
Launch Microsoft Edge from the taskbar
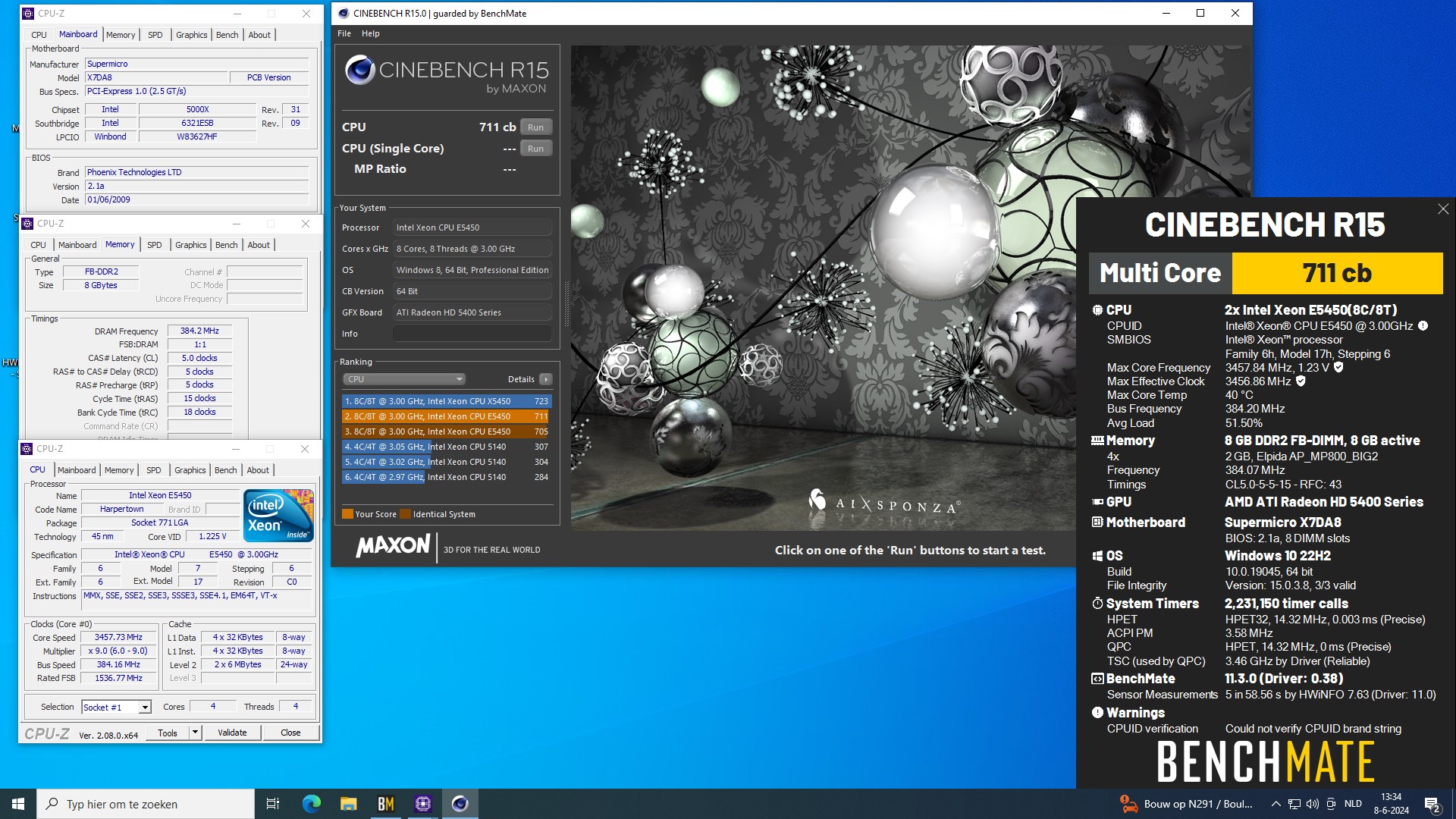[x=311, y=804]
